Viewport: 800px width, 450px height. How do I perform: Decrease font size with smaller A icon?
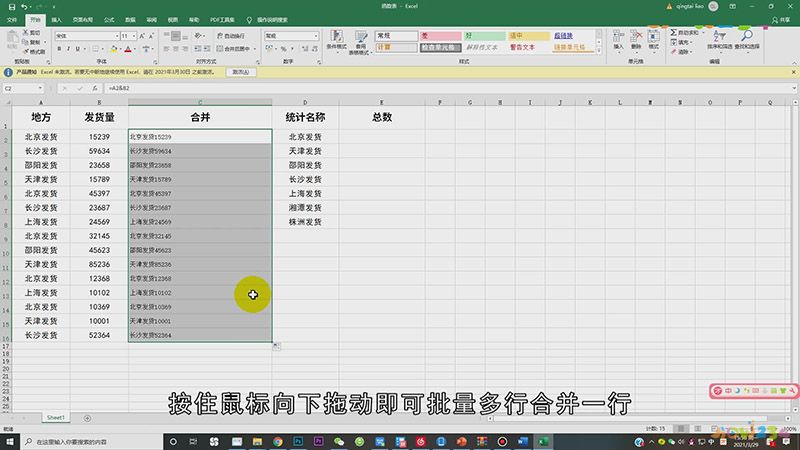point(151,36)
